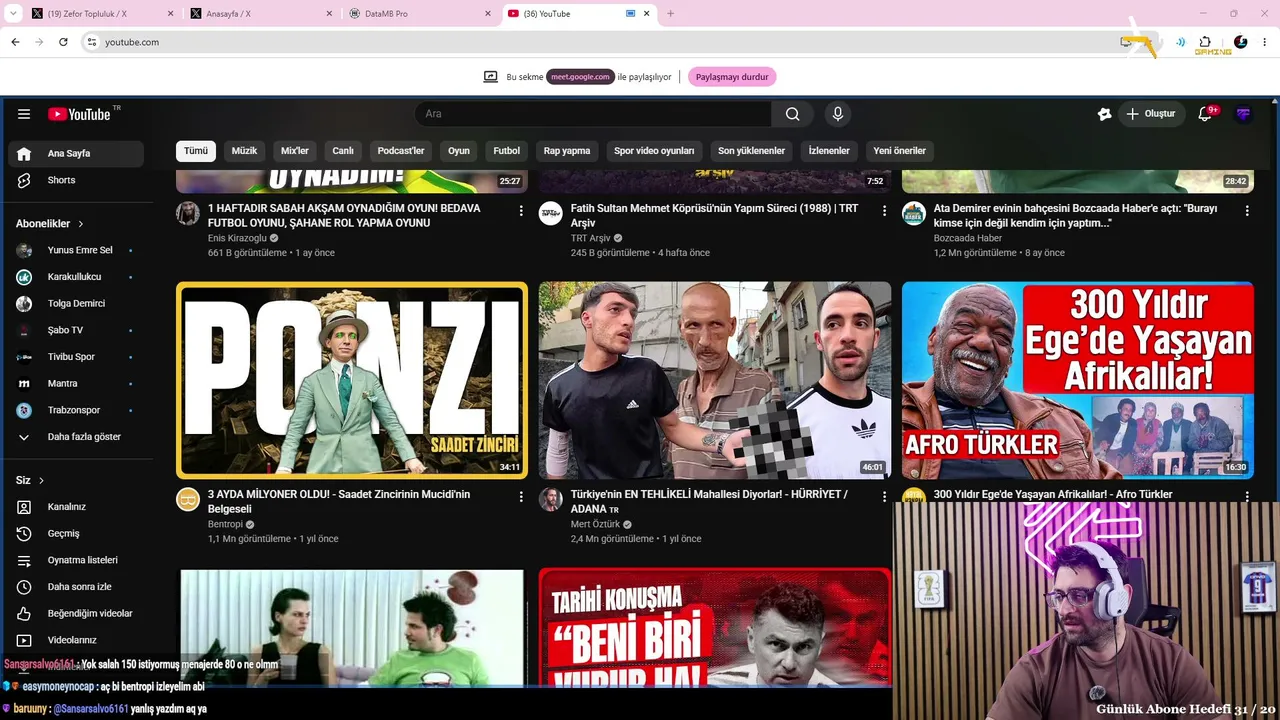
Task: Go to Shorts in the sidebar
Action: (x=76, y=180)
